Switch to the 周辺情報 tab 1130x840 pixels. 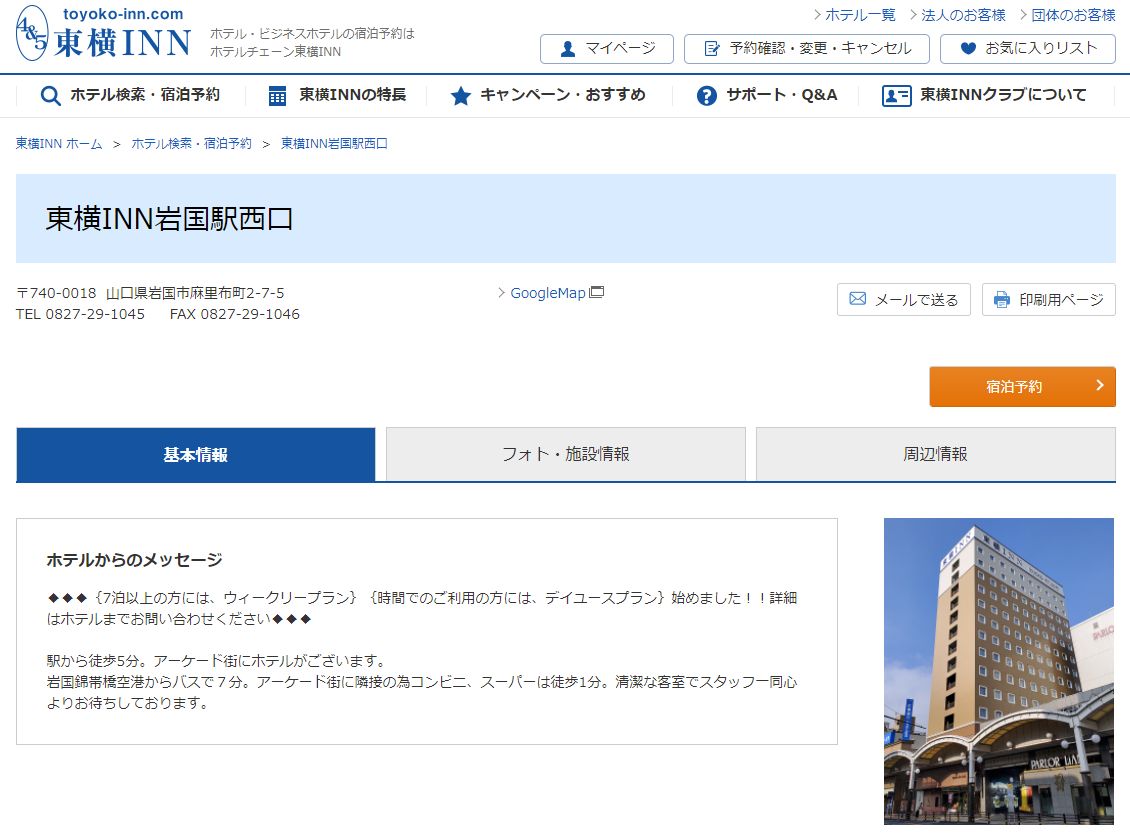[x=935, y=454]
